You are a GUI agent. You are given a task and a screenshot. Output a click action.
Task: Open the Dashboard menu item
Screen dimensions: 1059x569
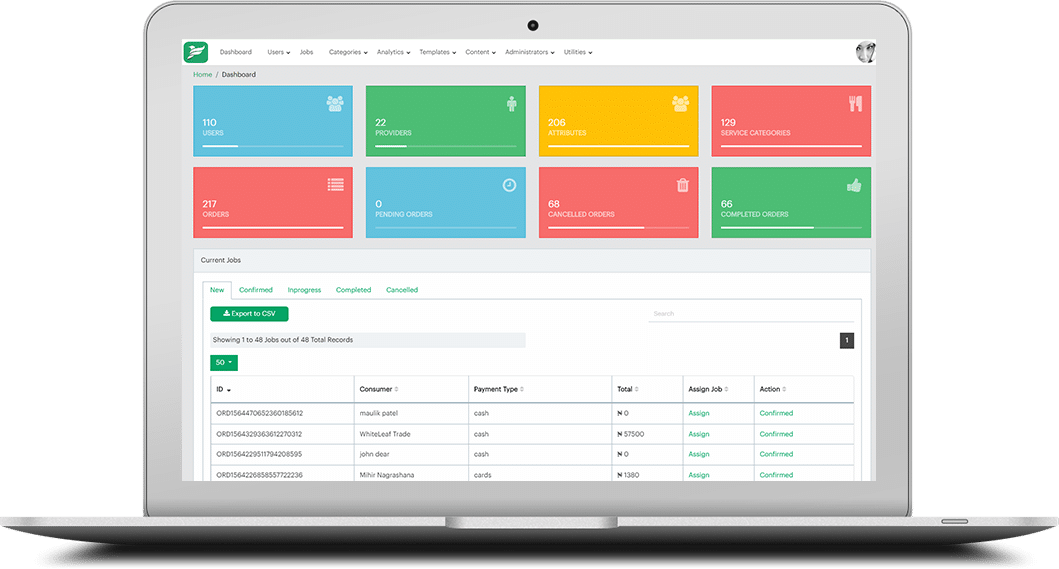[236, 52]
